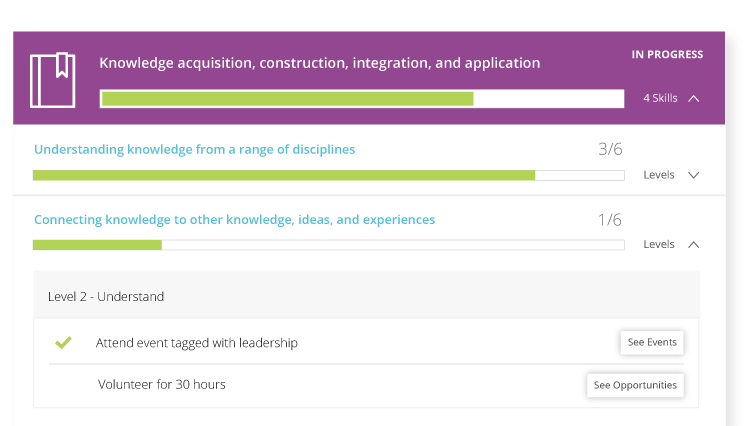The image size is (754, 426).
Task: Collapse Levels chevron for Connecting knowledge skill
Action: pyautogui.click(x=694, y=244)
